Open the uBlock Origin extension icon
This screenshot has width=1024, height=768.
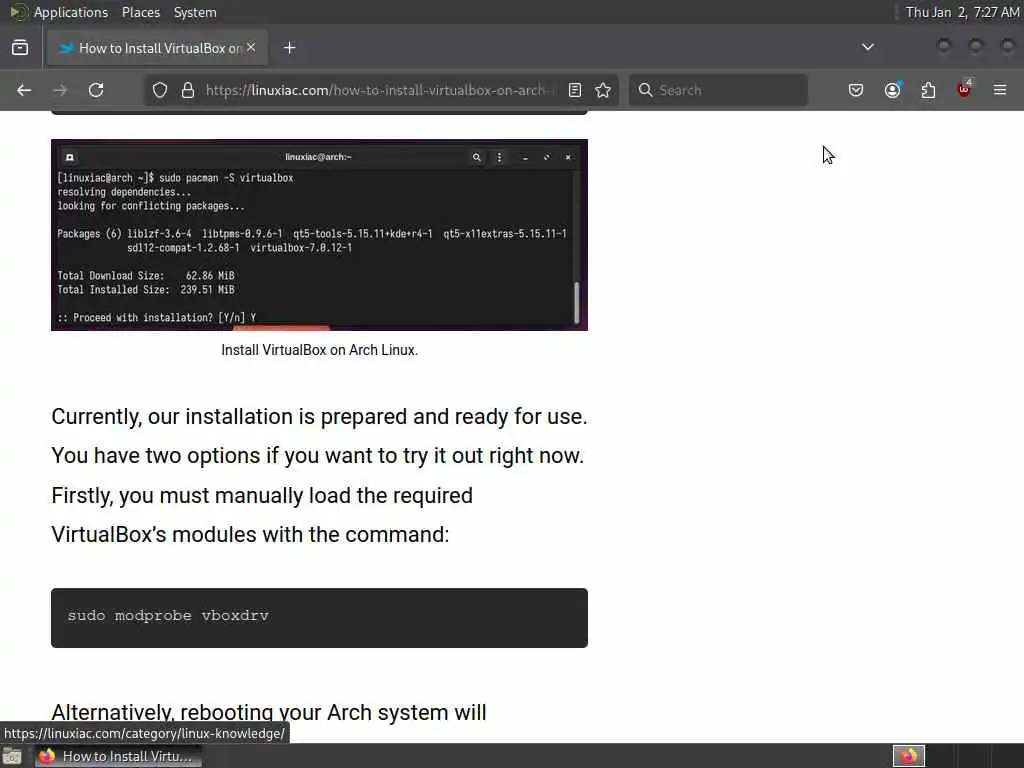tap(964, 89)
